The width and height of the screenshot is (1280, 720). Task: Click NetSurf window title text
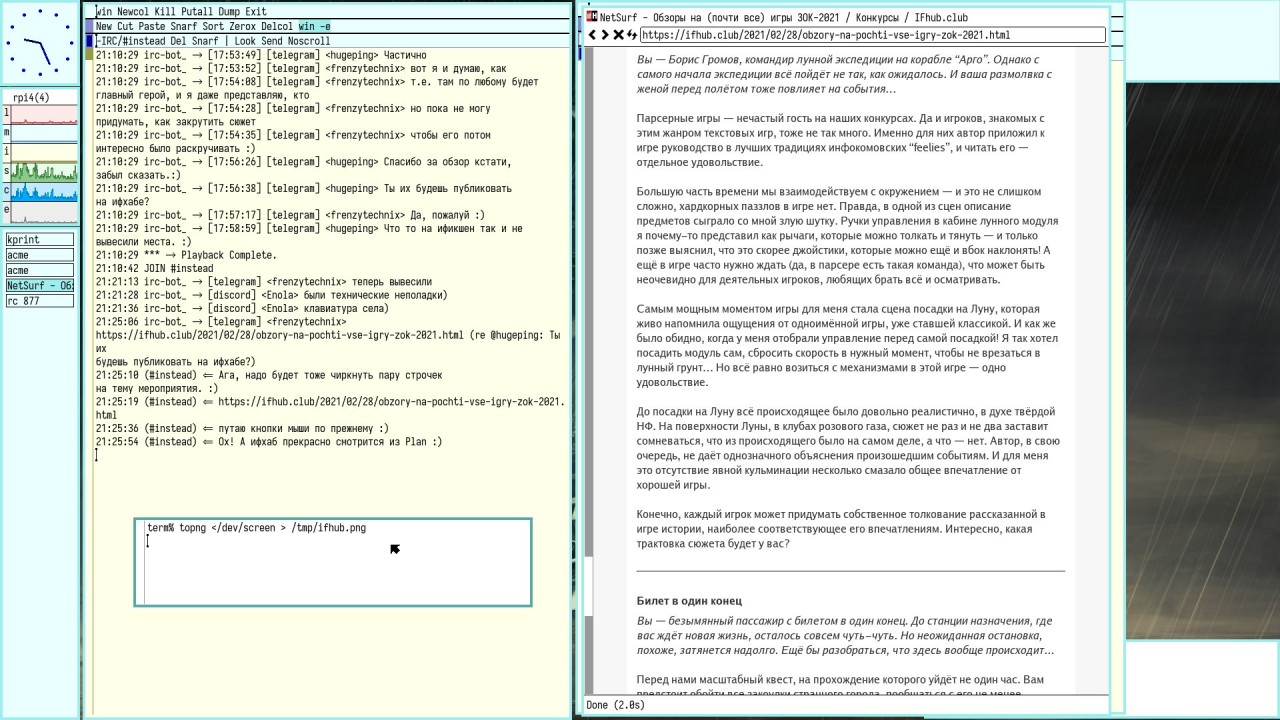click(784, 17)
